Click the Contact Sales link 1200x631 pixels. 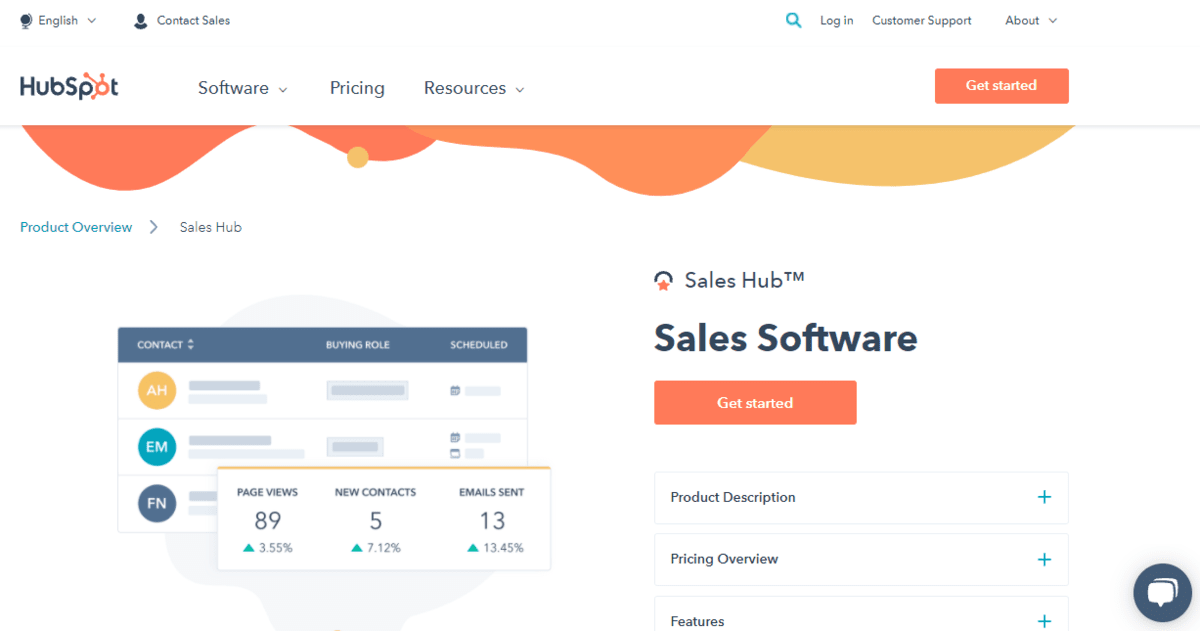(x=193, y=20)
